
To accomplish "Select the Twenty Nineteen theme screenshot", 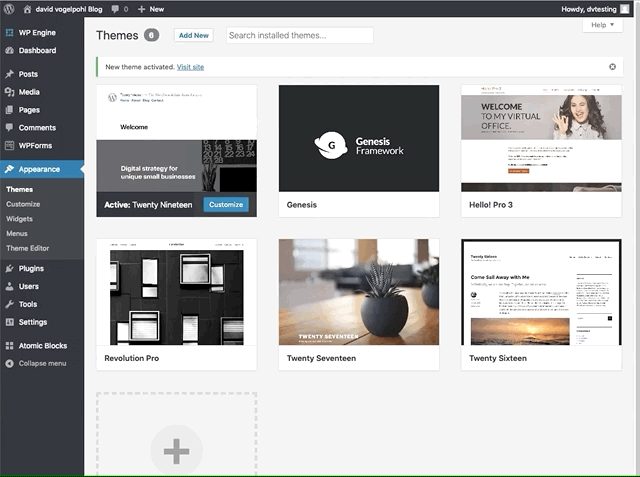I will click(176, 138).
